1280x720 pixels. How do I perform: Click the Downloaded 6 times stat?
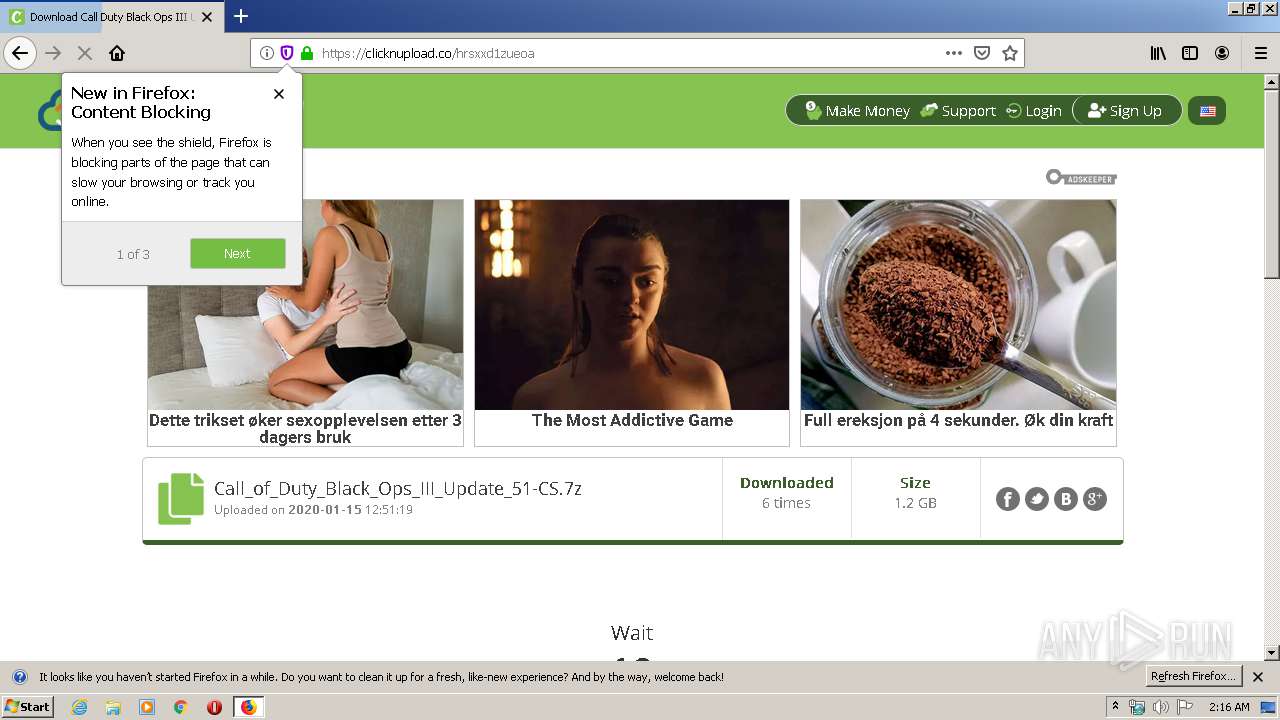[786, 492]
